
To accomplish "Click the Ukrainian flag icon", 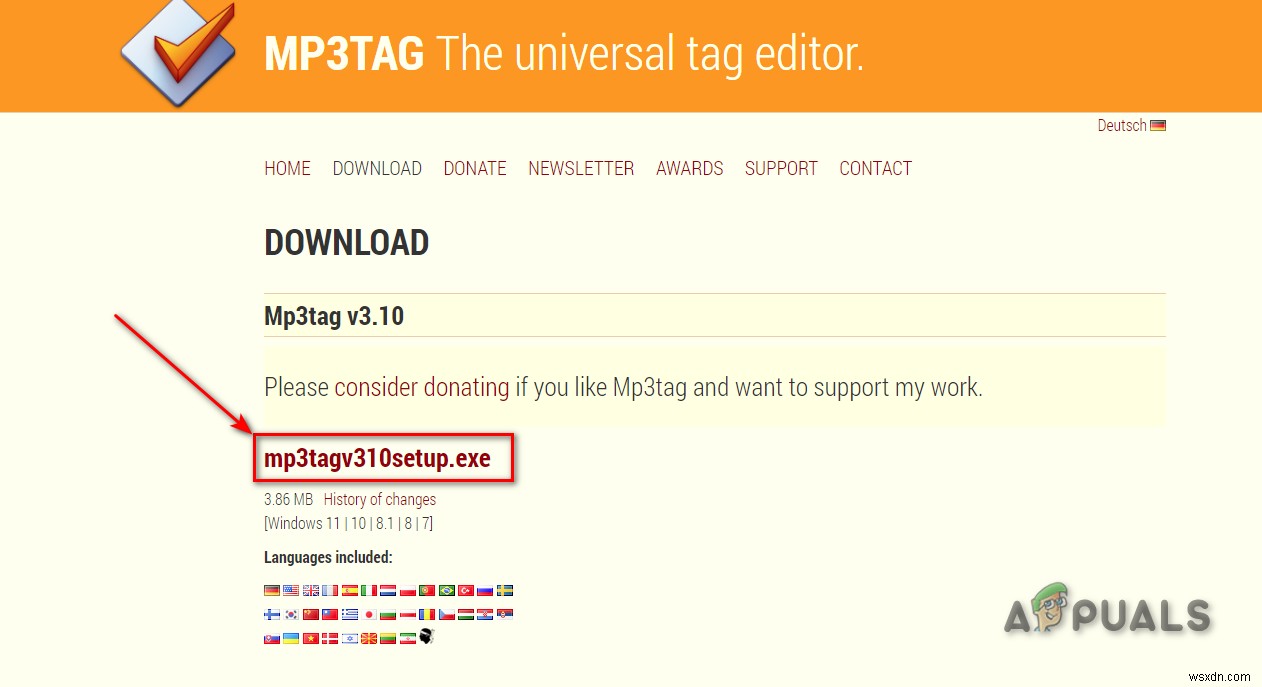I will pyautogui.click(x=291, y=638).
